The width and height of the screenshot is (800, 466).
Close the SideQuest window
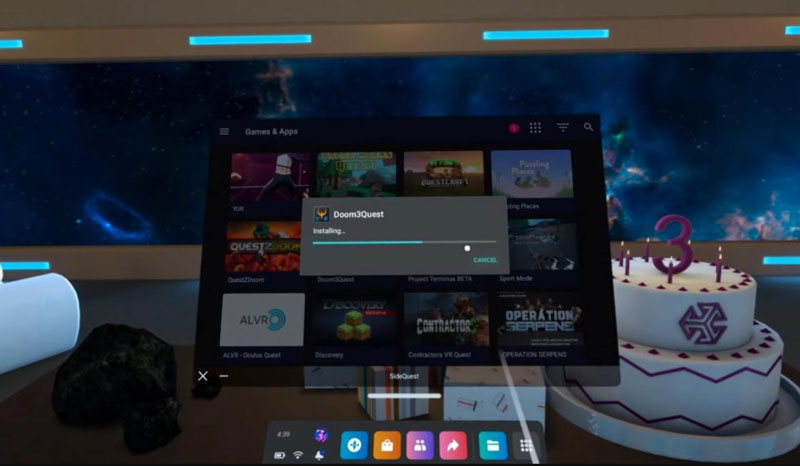(x=203, y=376)
